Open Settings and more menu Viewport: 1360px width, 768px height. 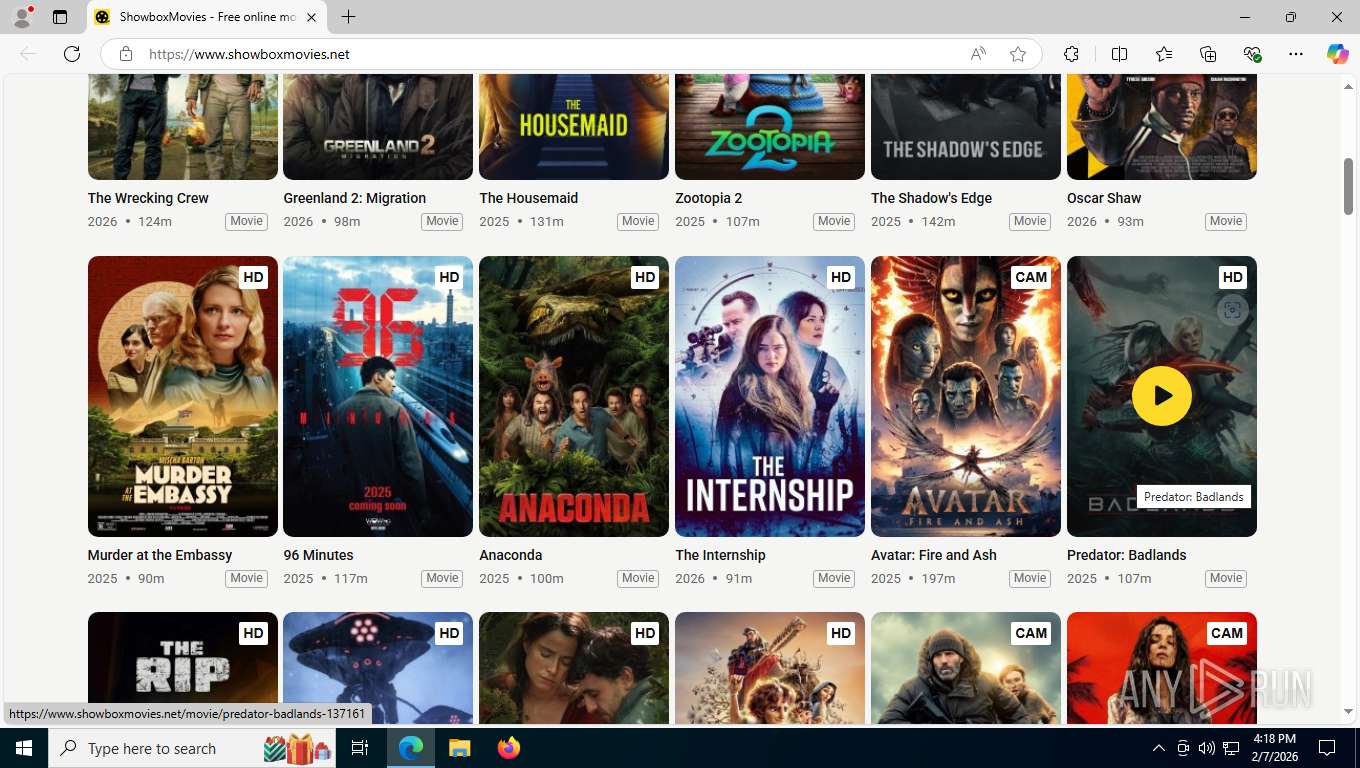pyautogui.click(x=1296, y=54)
